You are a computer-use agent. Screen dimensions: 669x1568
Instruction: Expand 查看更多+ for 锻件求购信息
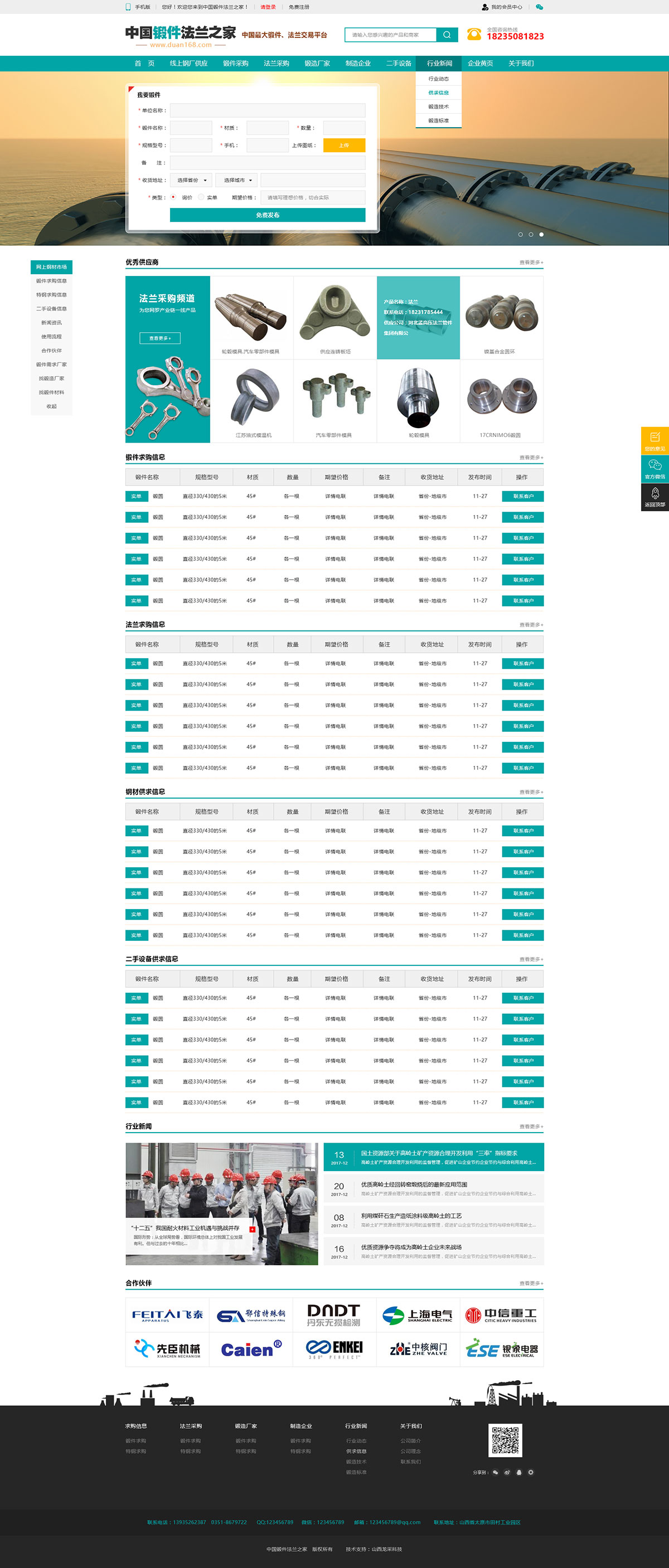point(531,457)
